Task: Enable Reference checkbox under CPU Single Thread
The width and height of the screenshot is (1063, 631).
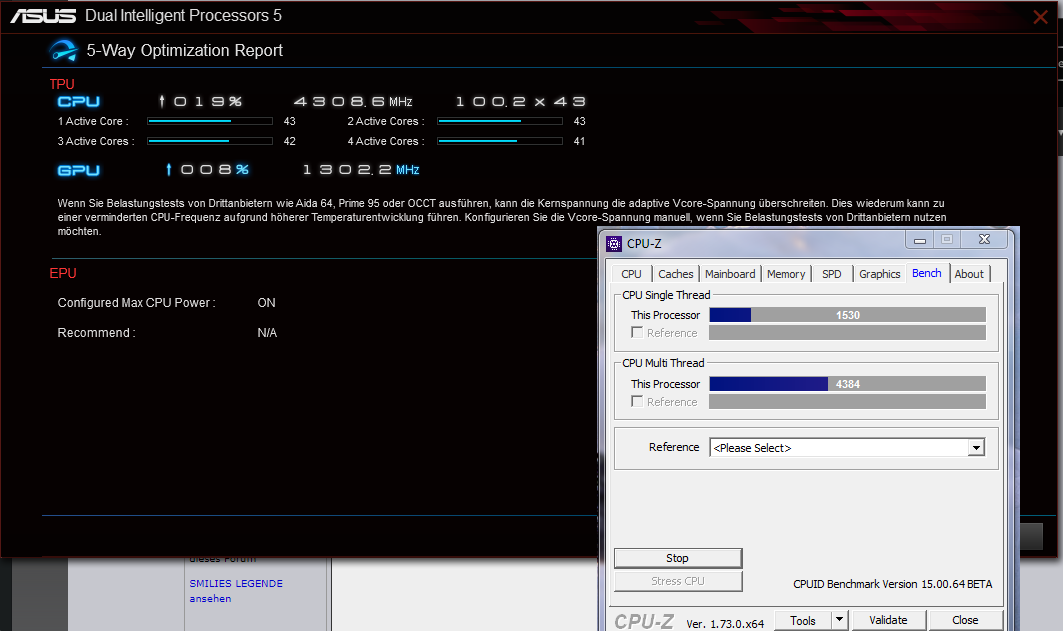Action: (x=637, y=332)
